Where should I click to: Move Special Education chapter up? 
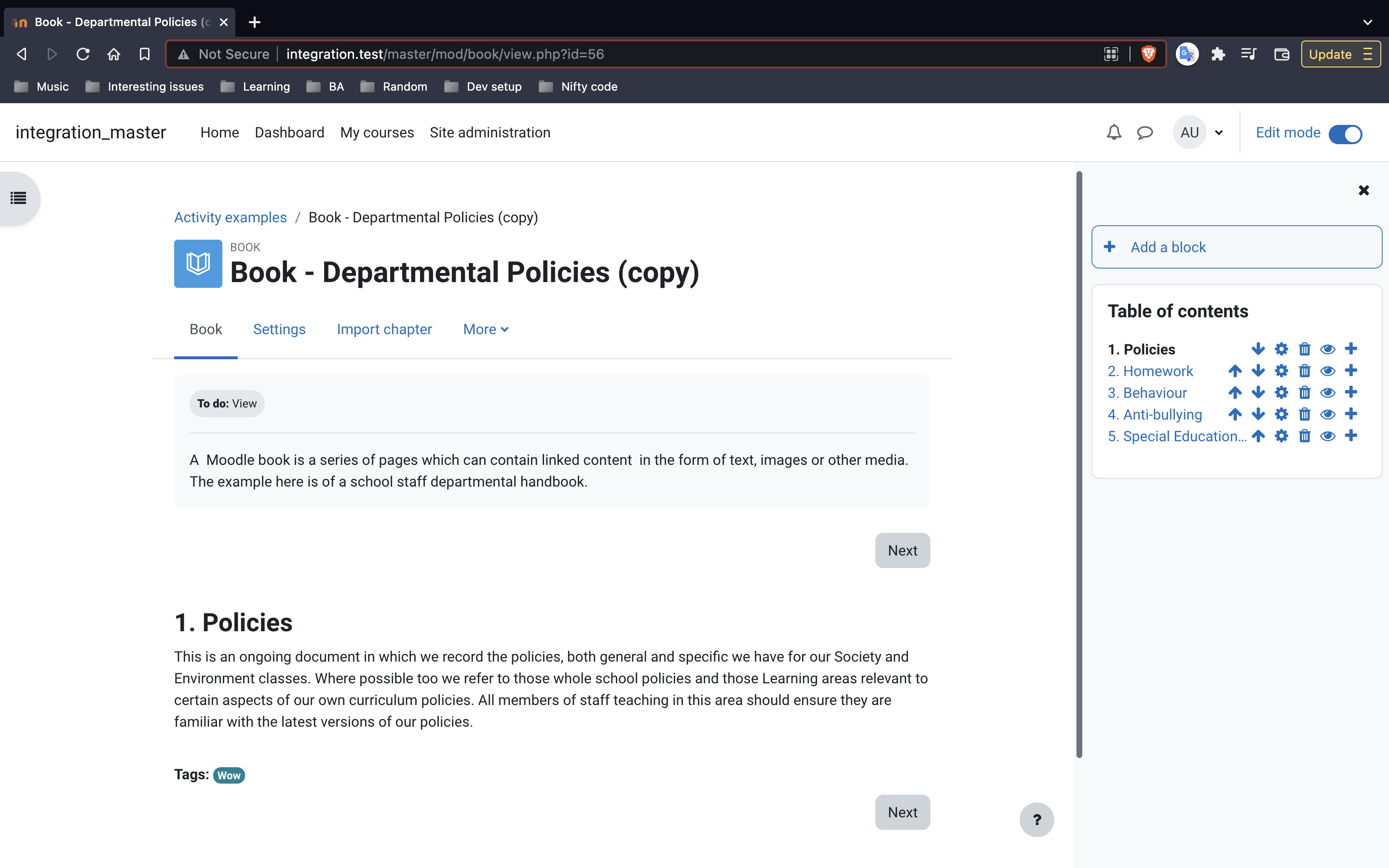pyautogui.click(x=1258, y=436)
